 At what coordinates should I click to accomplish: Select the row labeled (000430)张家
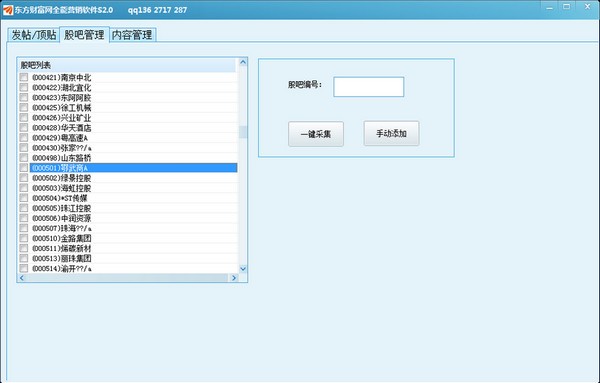[62, 148]
